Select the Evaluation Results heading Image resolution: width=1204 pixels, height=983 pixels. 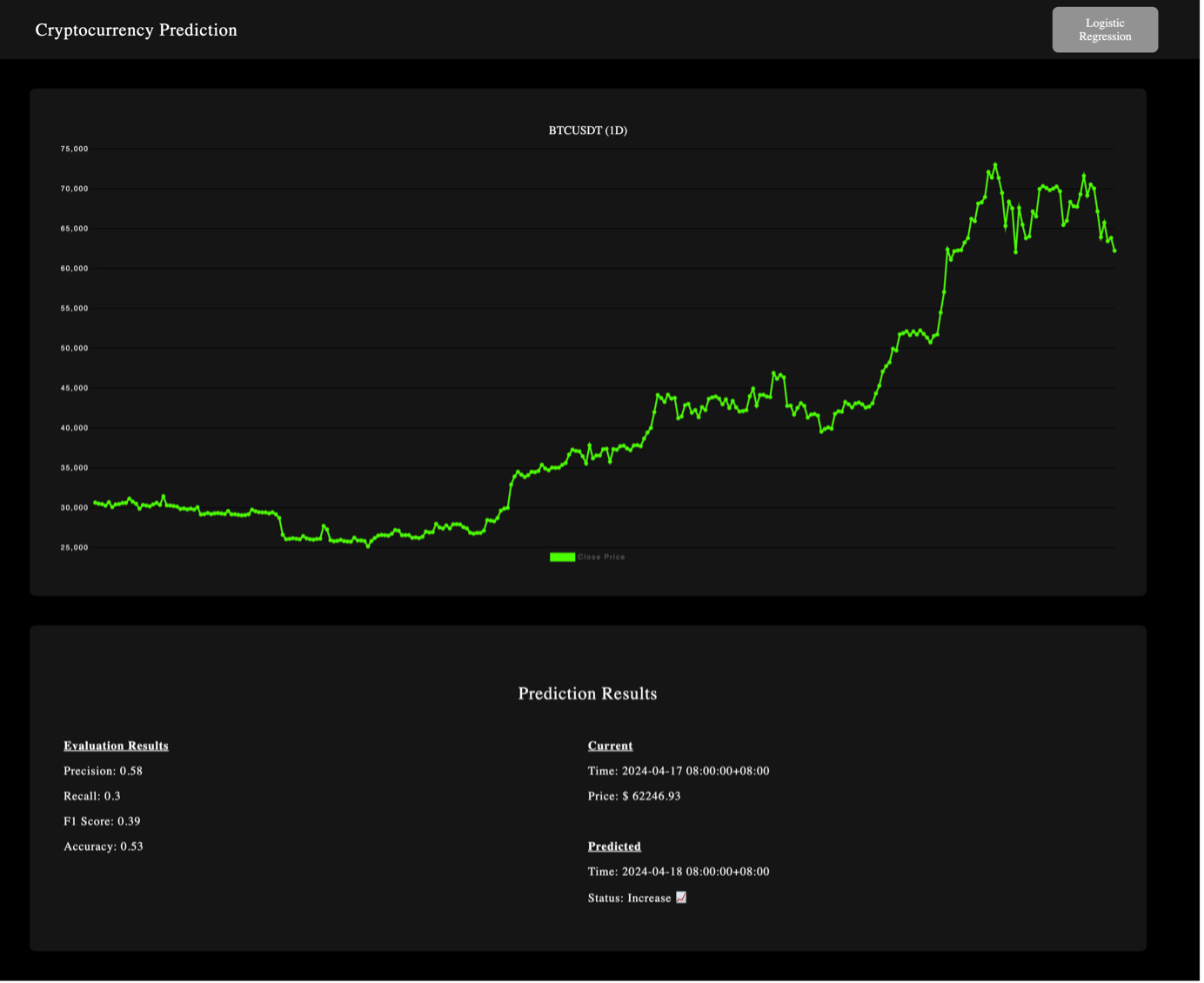[x=117, y=747]
